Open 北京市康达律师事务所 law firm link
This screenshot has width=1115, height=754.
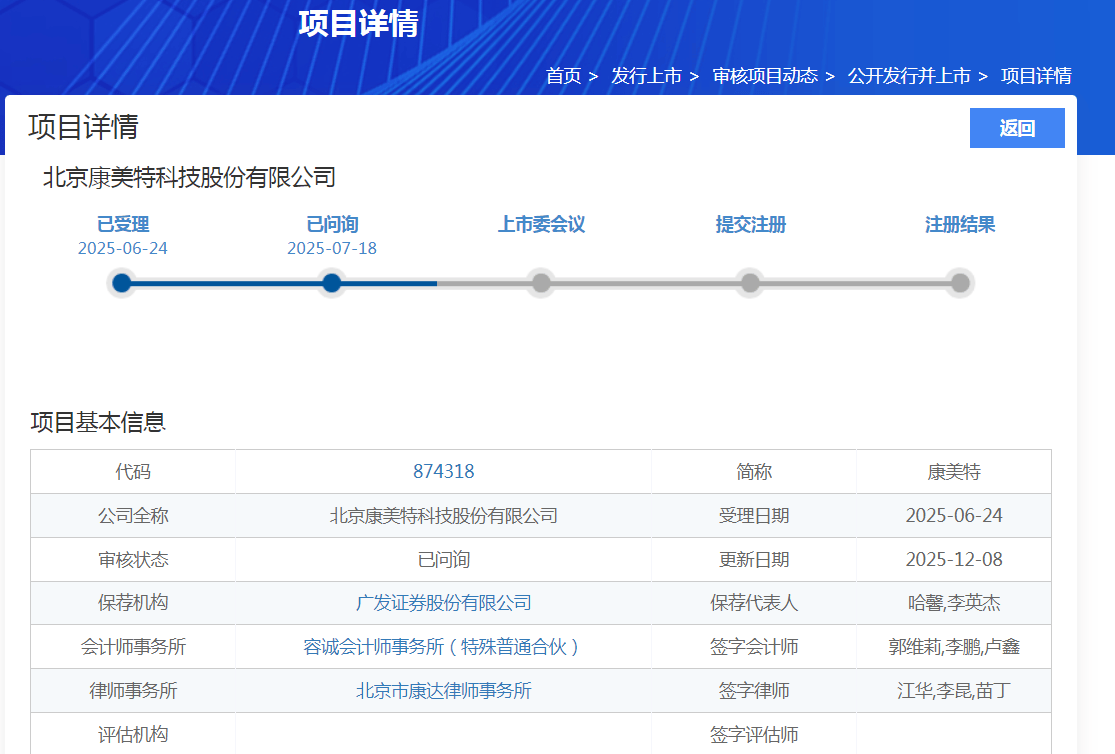point(443,691)
